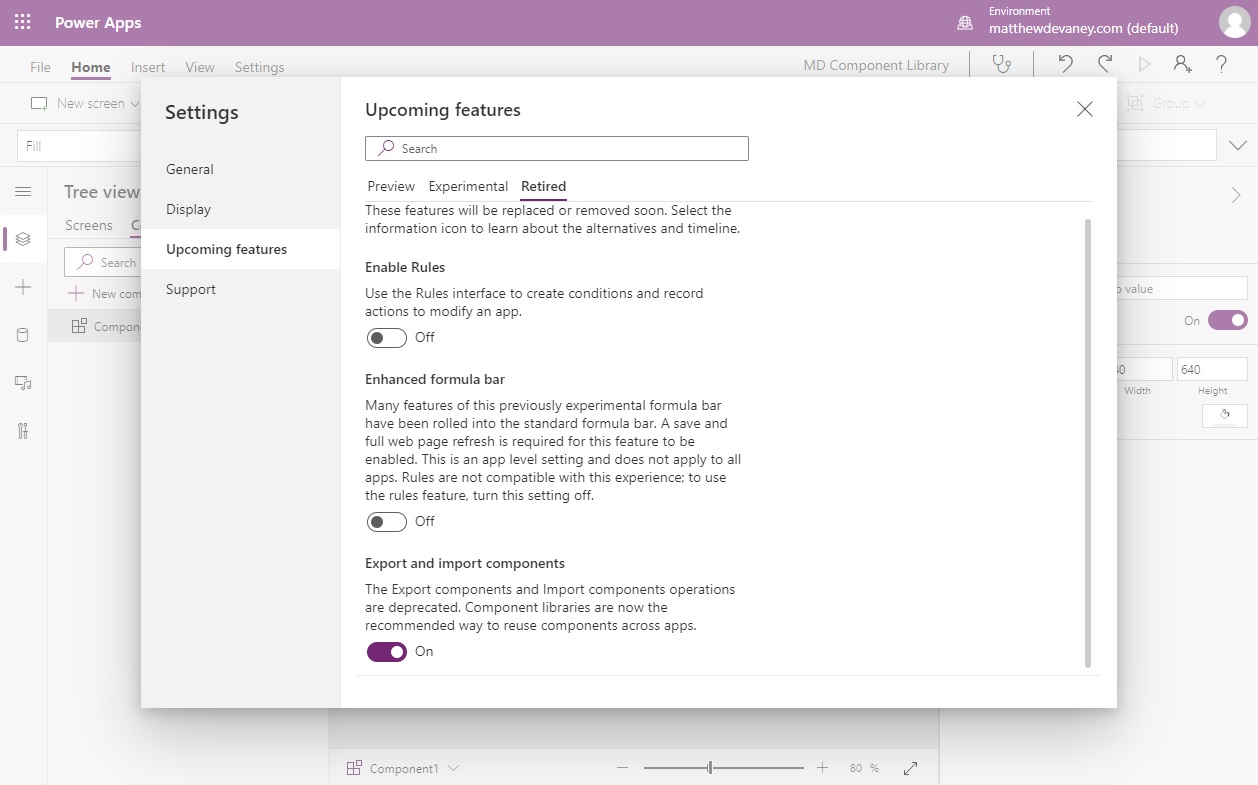Turn on the Enhanced formula bar toggle
Image resolution: width=1258 pixels, height=785 pixels.
coord(387,521)
